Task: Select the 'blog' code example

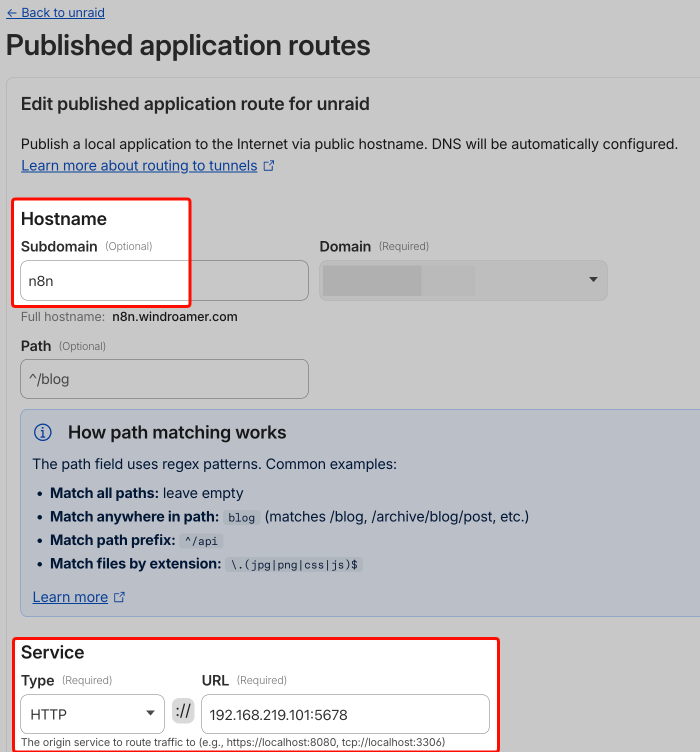Action: click(x=241, y=517)
